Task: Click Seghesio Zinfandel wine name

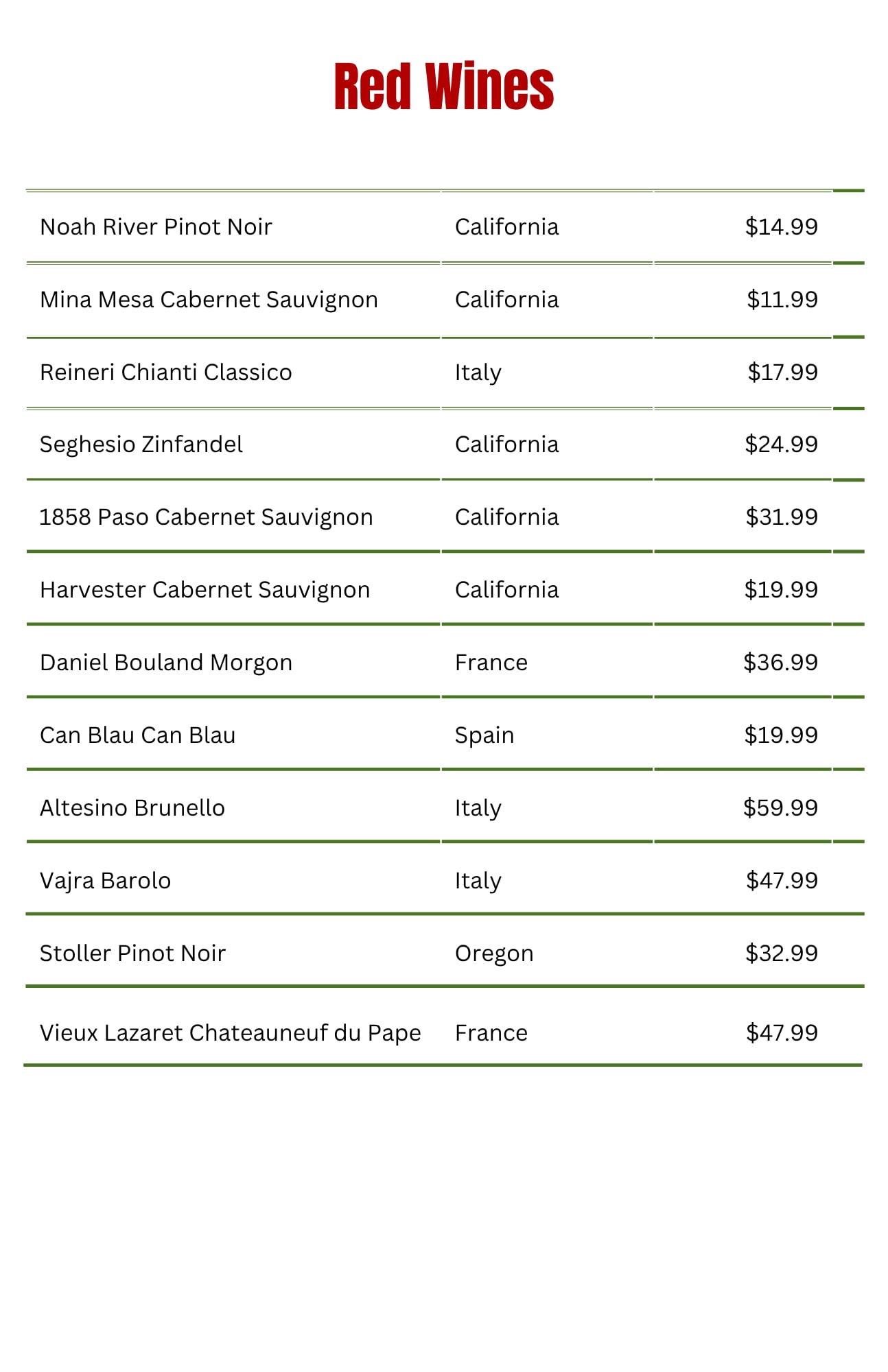Action: tap(141, 445)
